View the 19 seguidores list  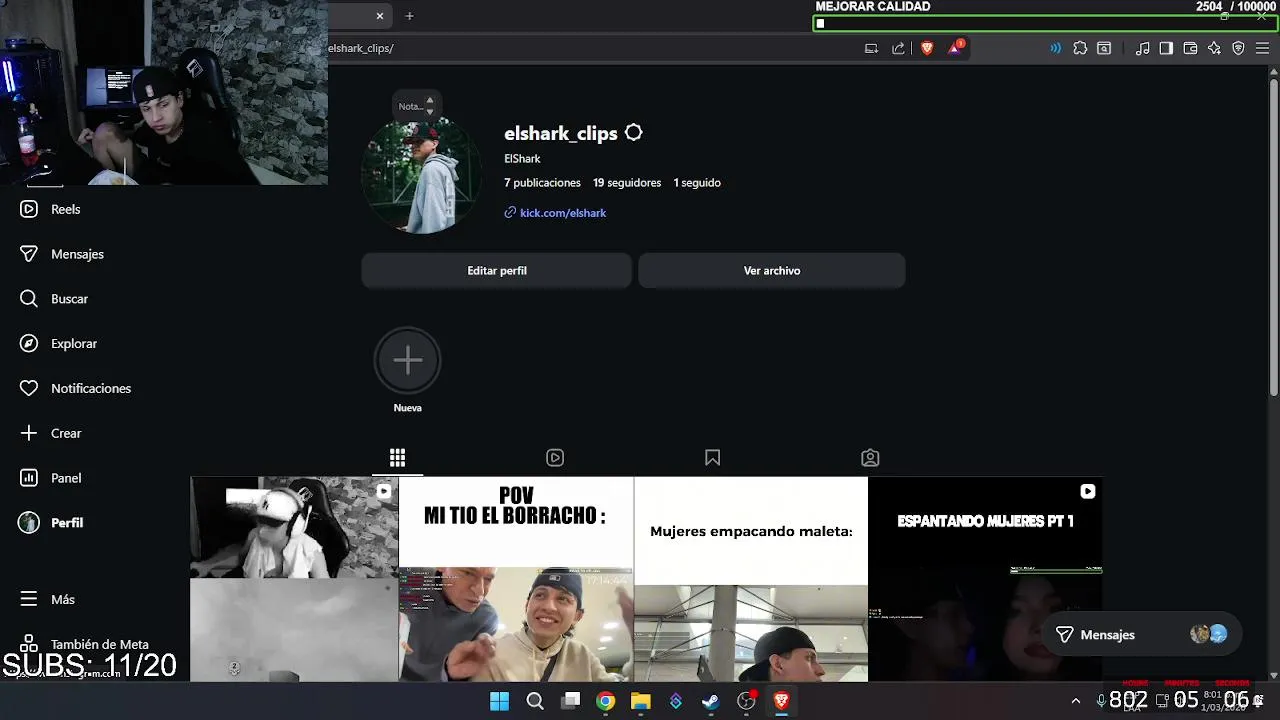[x=627, y=183]
